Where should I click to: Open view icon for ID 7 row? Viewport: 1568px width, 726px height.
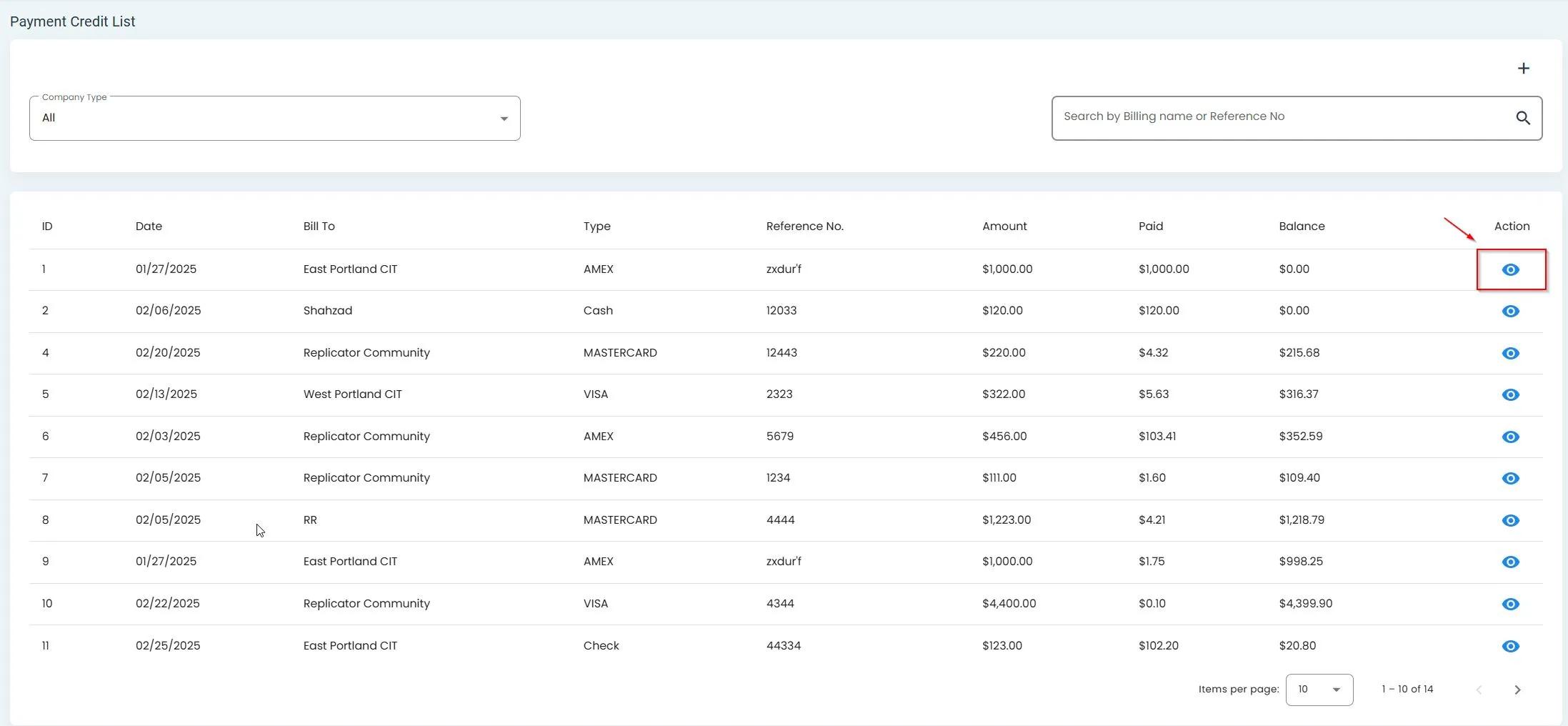point(1510,478)
